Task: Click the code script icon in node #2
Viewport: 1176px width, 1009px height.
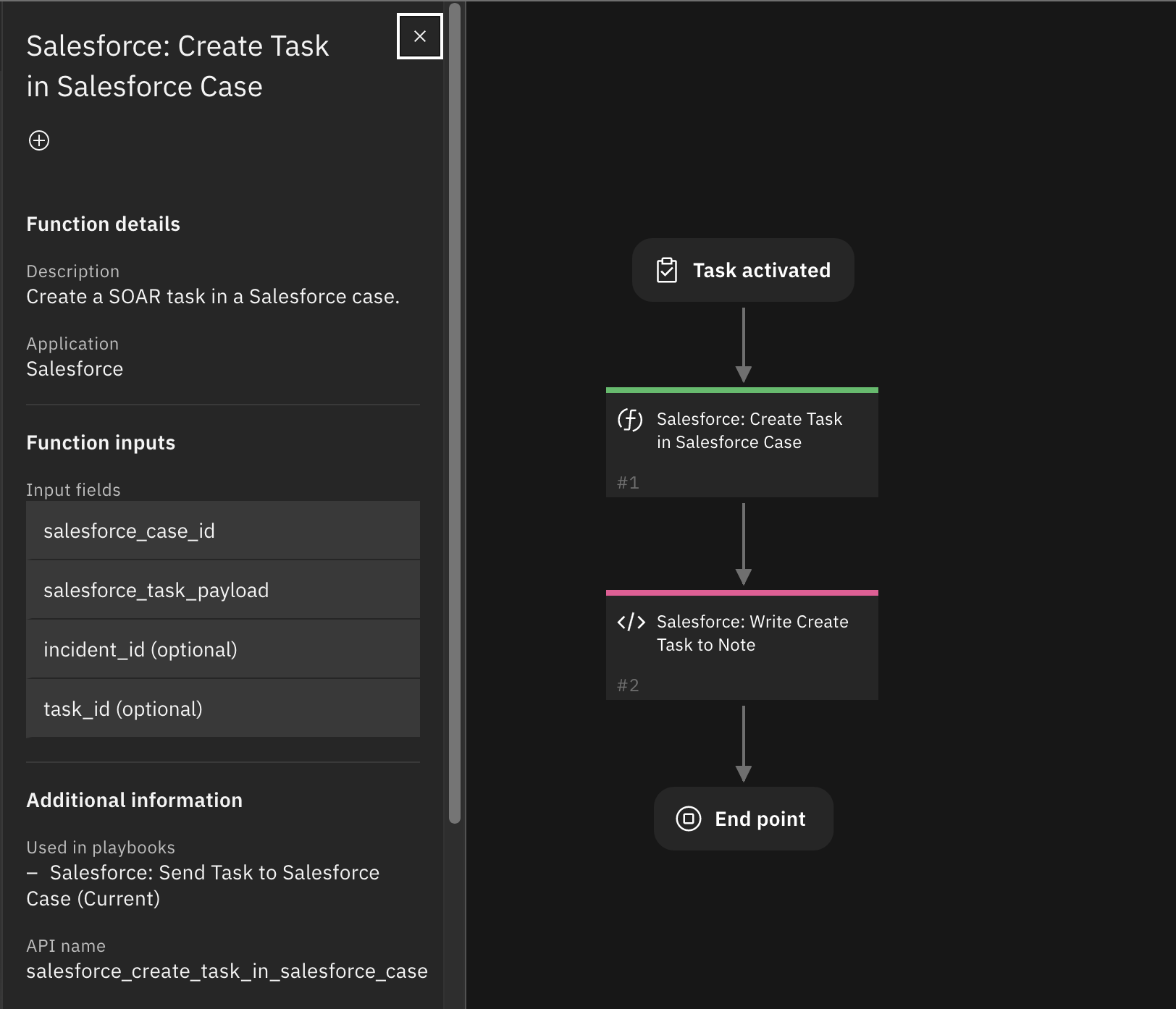Action: tap(631, 622)
